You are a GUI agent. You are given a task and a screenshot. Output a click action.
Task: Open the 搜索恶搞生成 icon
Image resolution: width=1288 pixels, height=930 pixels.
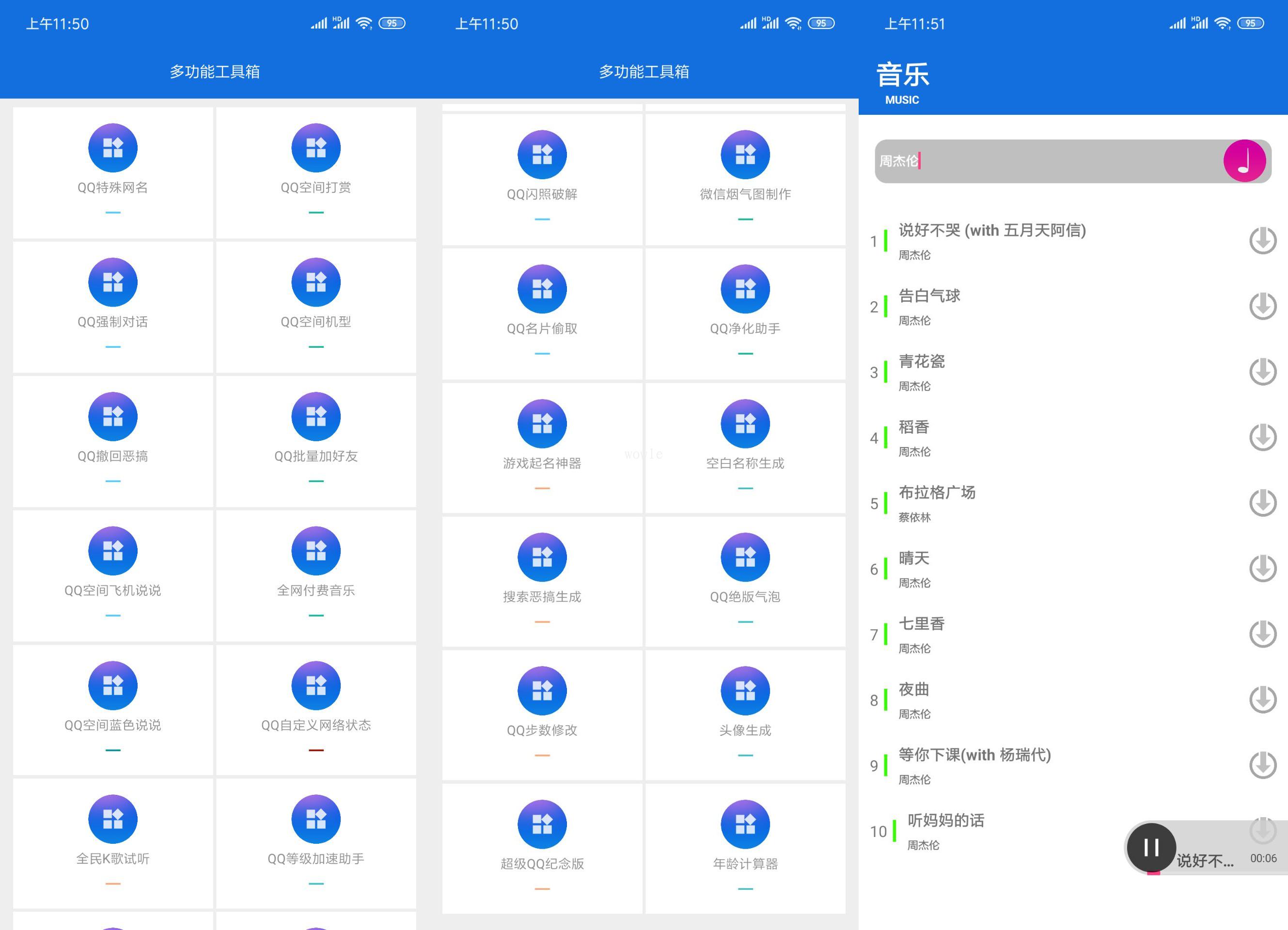click(542, 557)
